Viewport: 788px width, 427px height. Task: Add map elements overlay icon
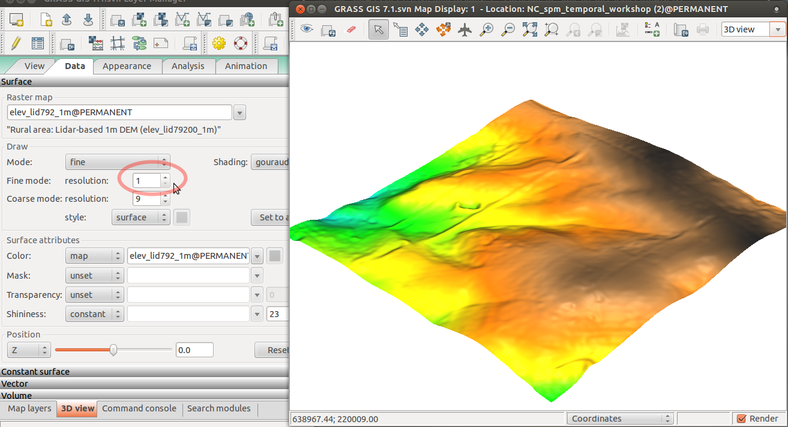tap(652, 30)
